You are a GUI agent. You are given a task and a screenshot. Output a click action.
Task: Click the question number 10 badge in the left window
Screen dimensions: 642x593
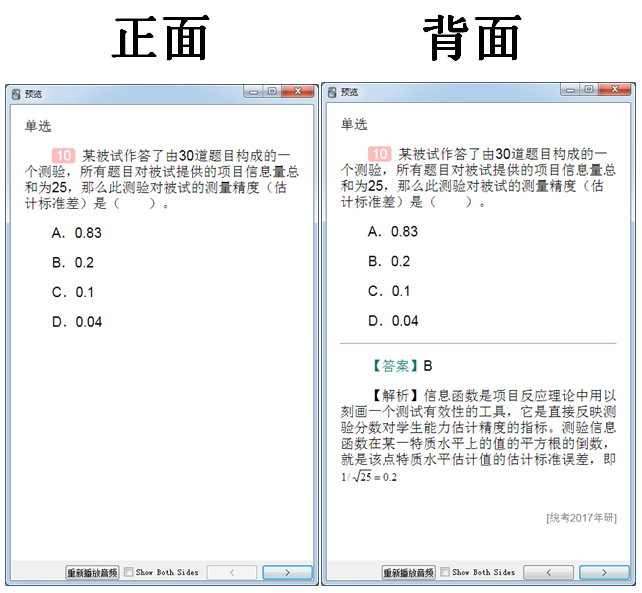coord(63,156)
